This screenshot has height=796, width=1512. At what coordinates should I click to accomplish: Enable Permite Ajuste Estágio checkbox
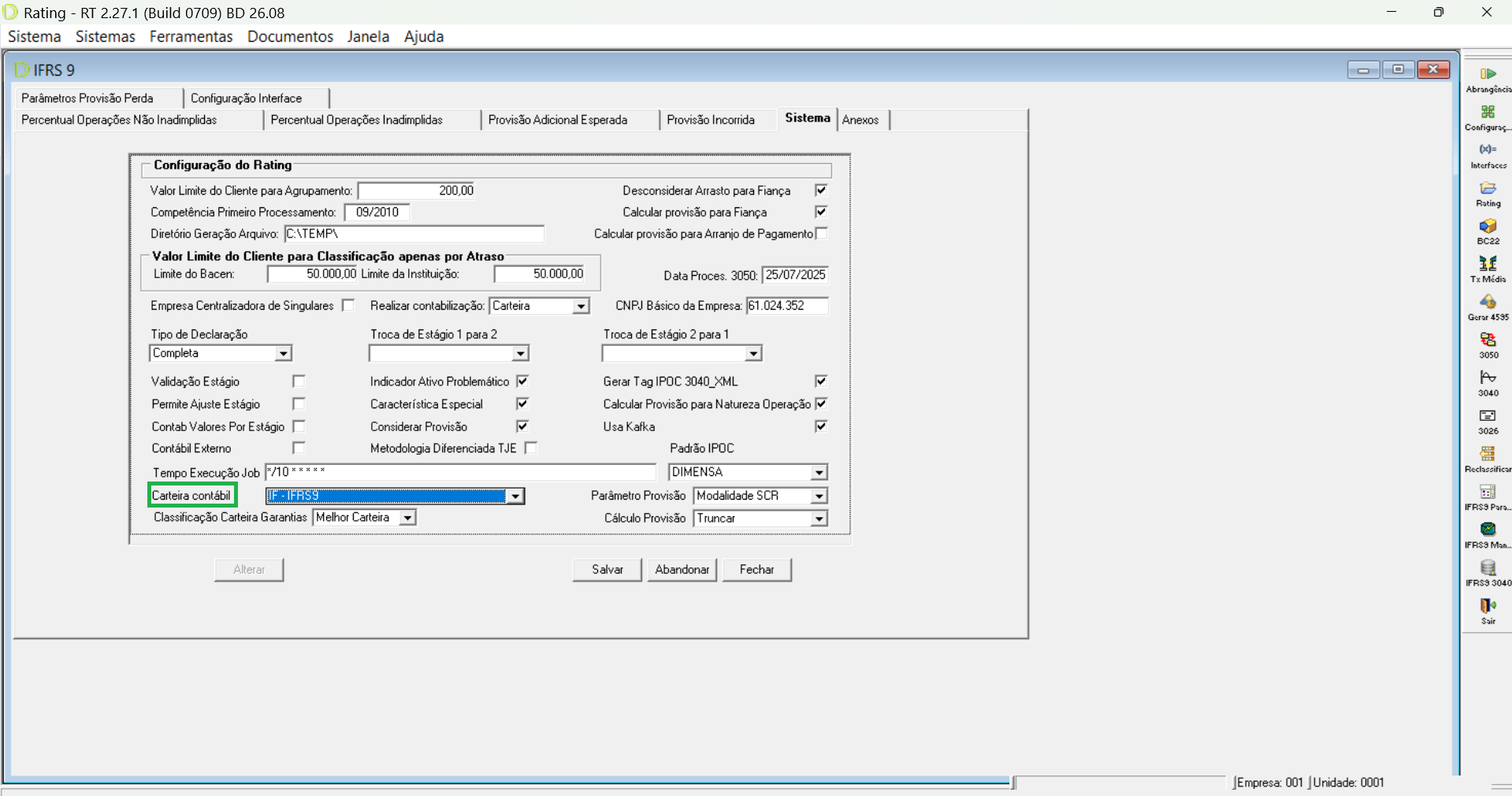click(x=299, y=404)
